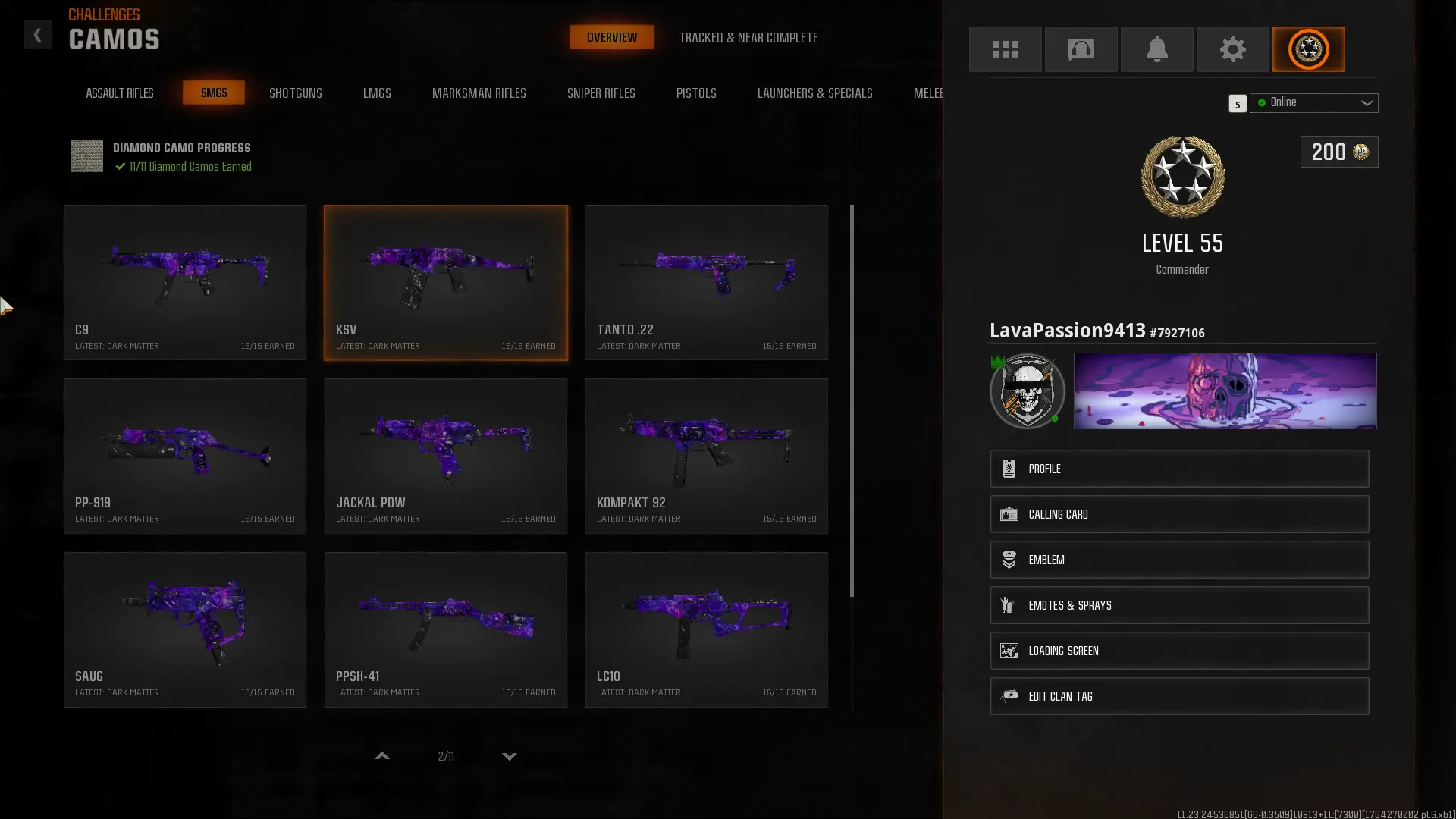Open the Calling Card option
This screenshot has height=819, width=1456.
tap(1179, 514)
